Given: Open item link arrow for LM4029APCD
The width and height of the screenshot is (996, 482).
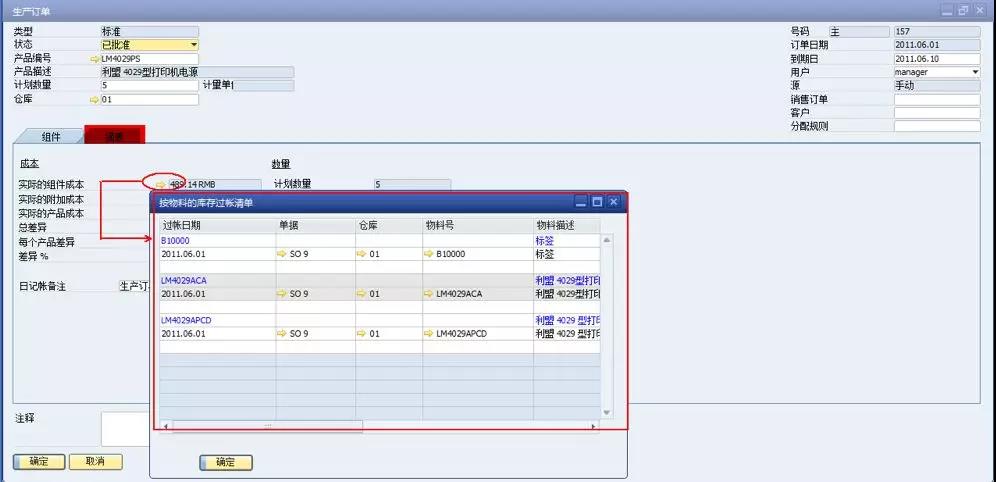Looking at the screenshot, I should pyautogui.click(x=429, y=334).
